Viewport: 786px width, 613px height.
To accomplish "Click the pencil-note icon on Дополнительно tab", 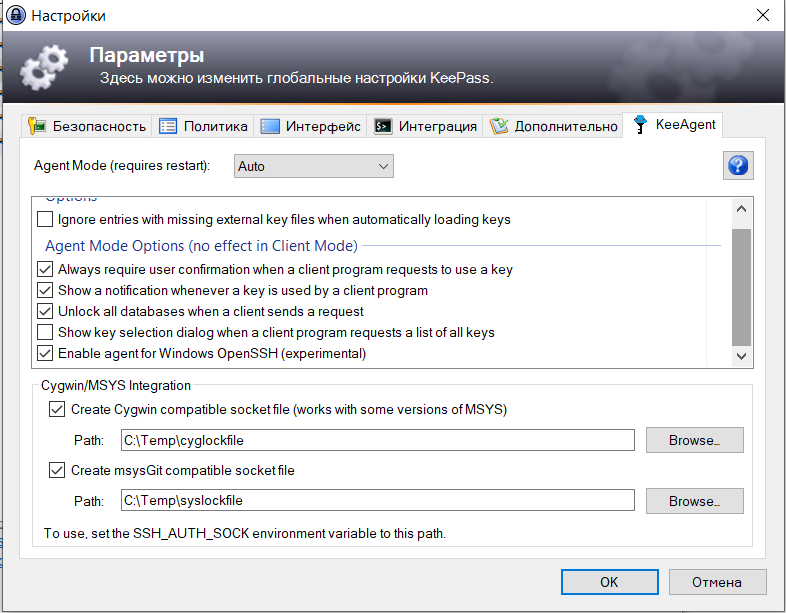I will [x=499, y=126].
